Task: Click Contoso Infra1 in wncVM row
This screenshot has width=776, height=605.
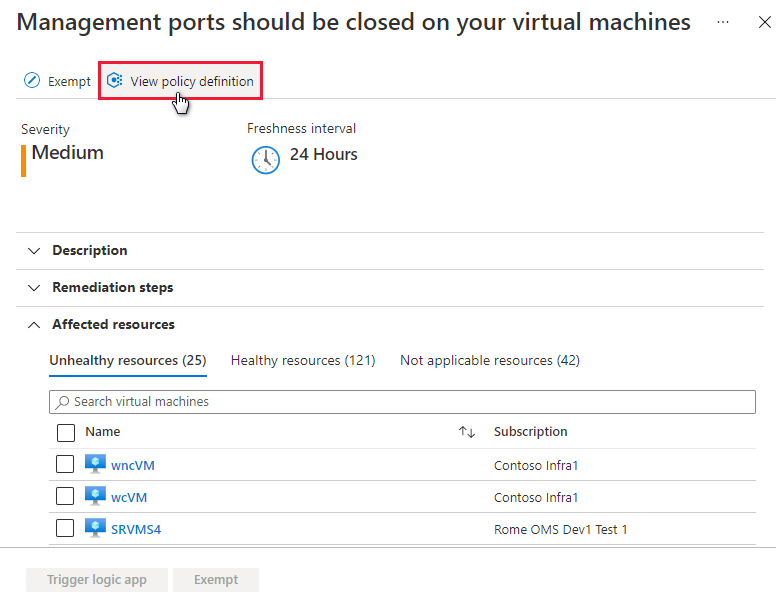Action: pyautogui.click(x=536, y=465)
